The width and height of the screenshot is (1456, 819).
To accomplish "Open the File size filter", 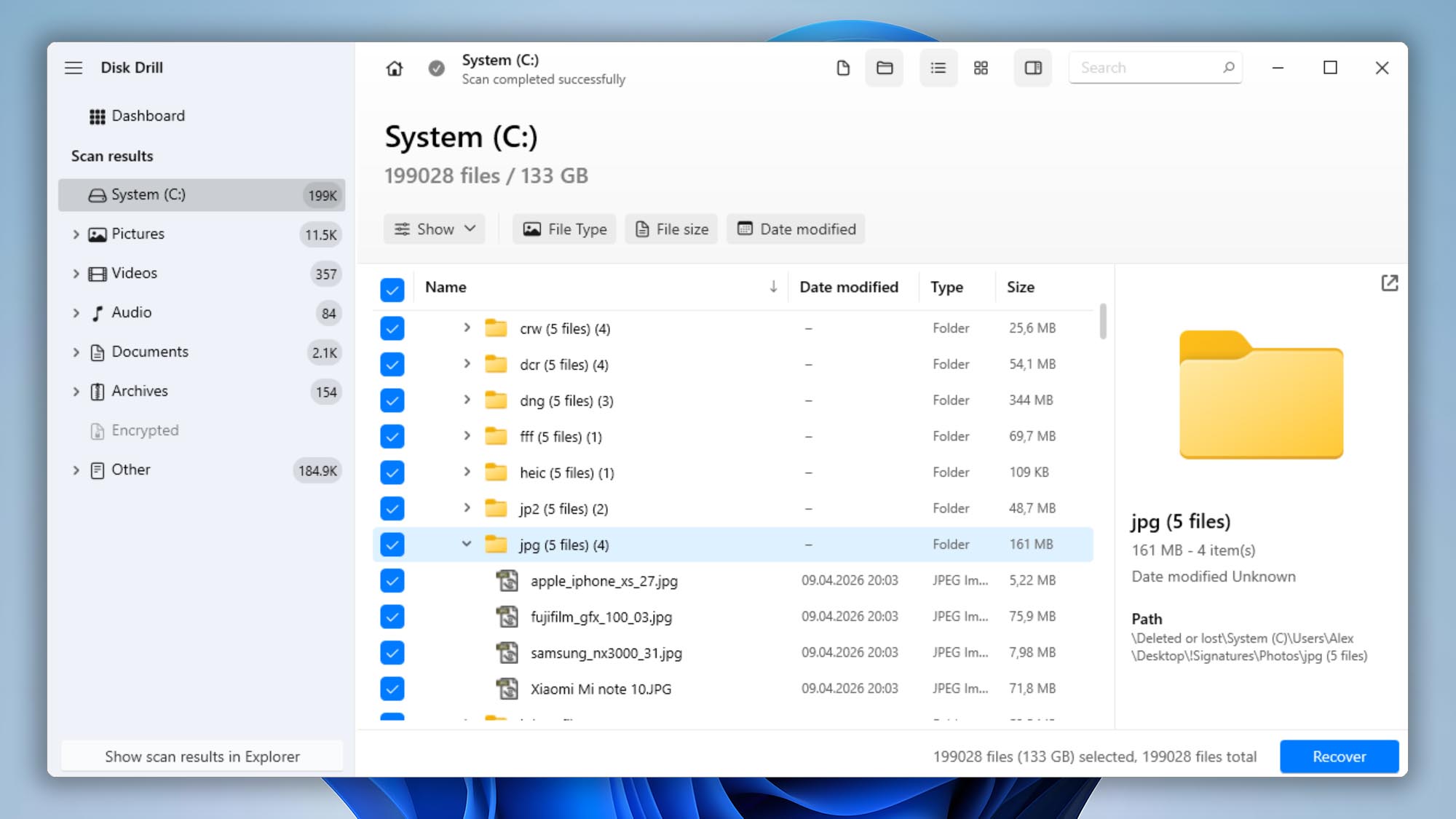I will click(x=671, y=229).
